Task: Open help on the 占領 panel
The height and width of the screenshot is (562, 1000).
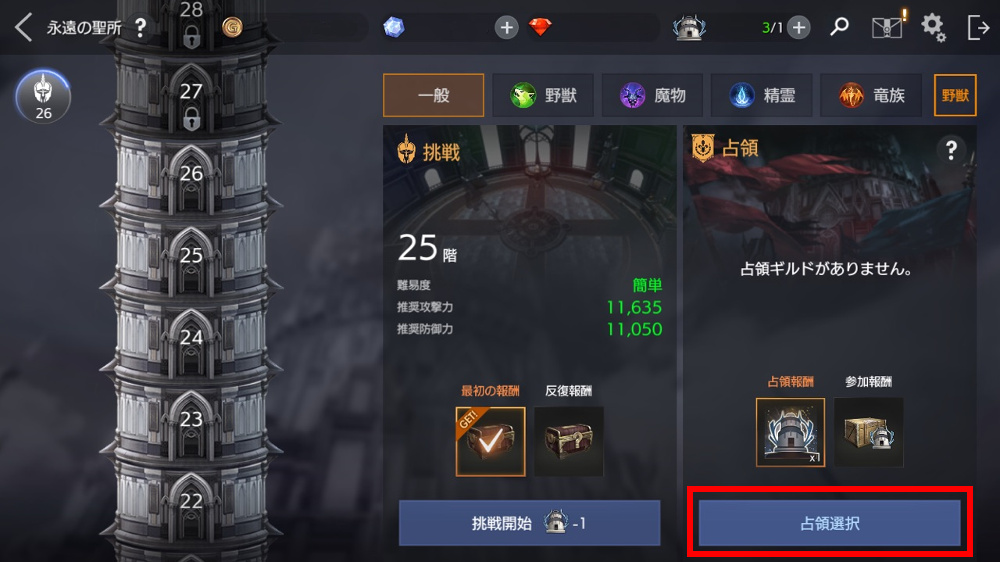Action: point(951,151)
